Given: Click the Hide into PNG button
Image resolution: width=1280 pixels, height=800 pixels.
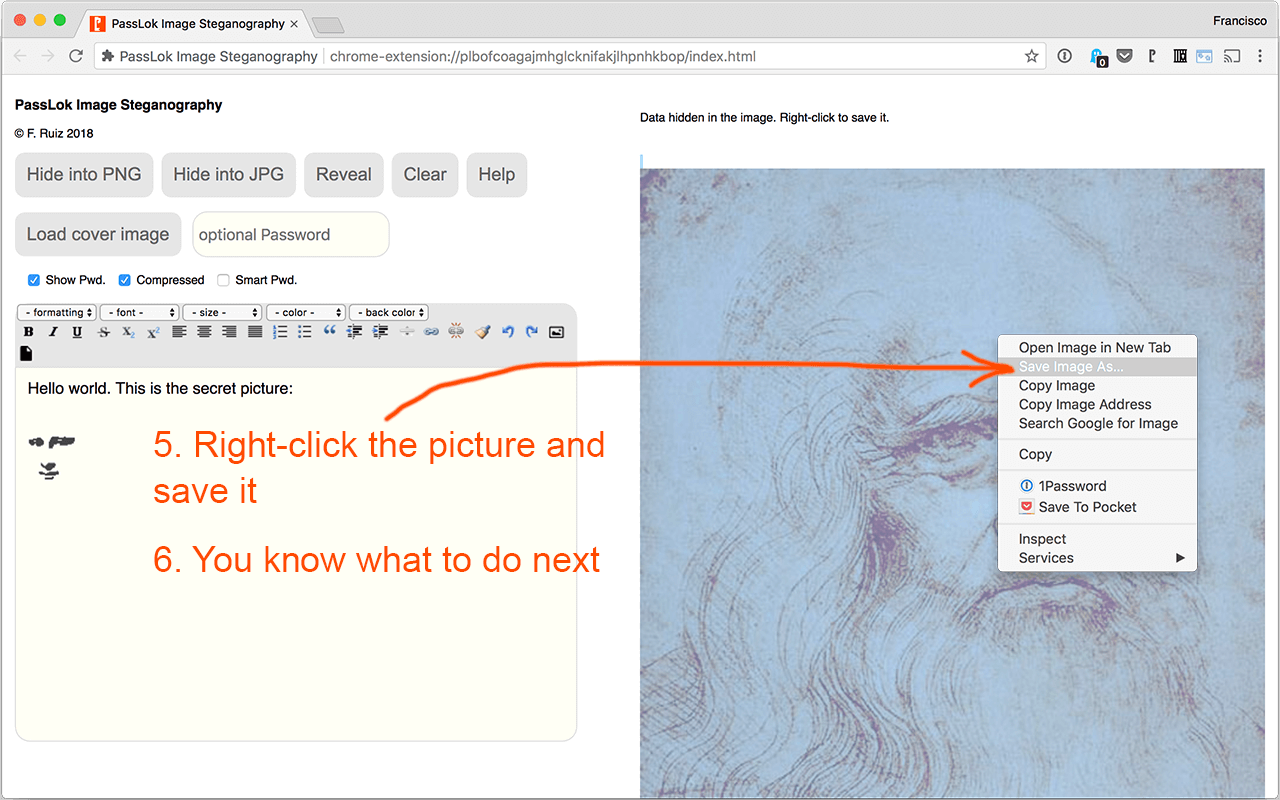Looking at the screenshot, I should click(84, 175).
